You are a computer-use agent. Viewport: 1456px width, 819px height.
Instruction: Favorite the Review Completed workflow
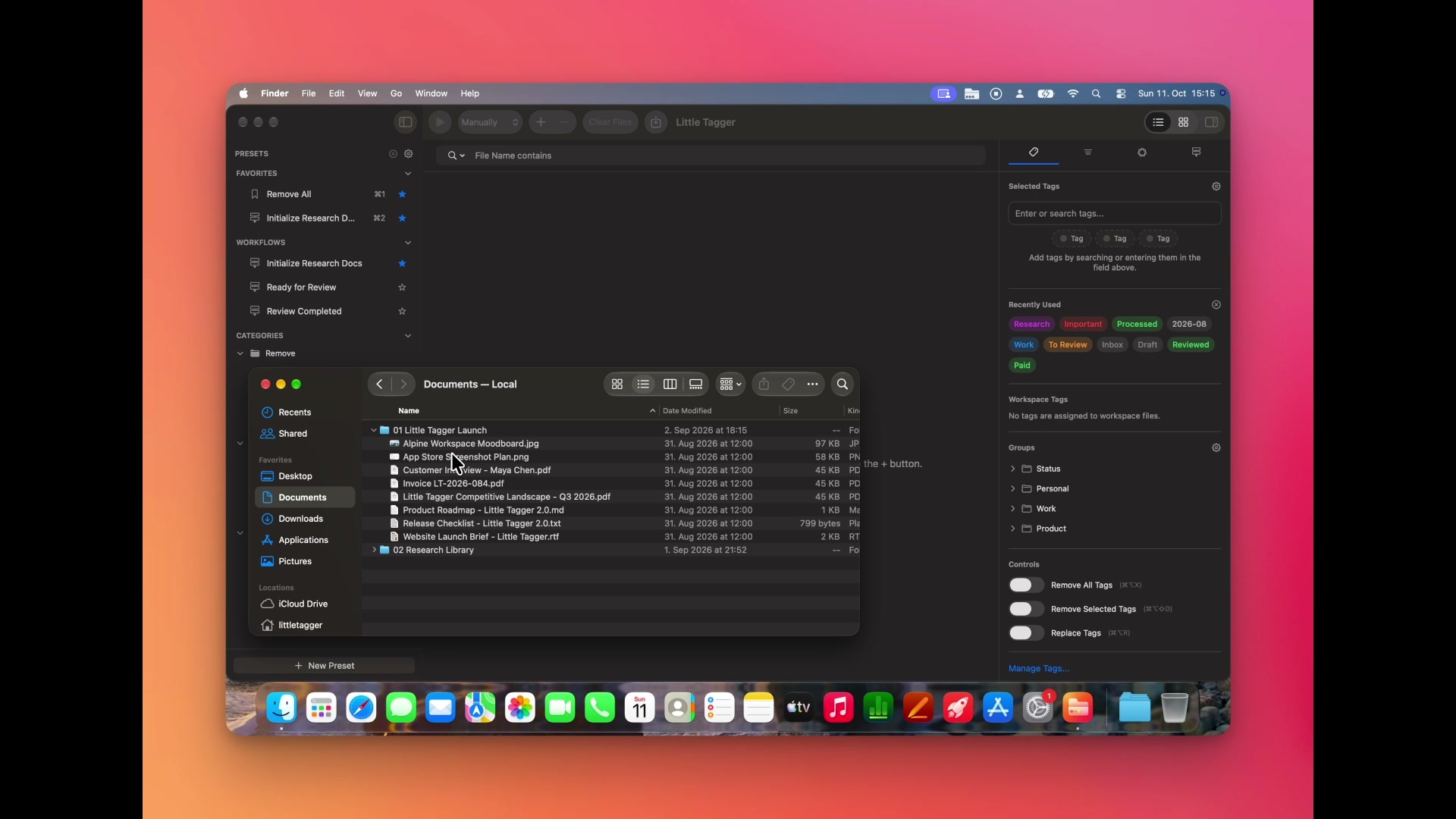coord(403,312)
